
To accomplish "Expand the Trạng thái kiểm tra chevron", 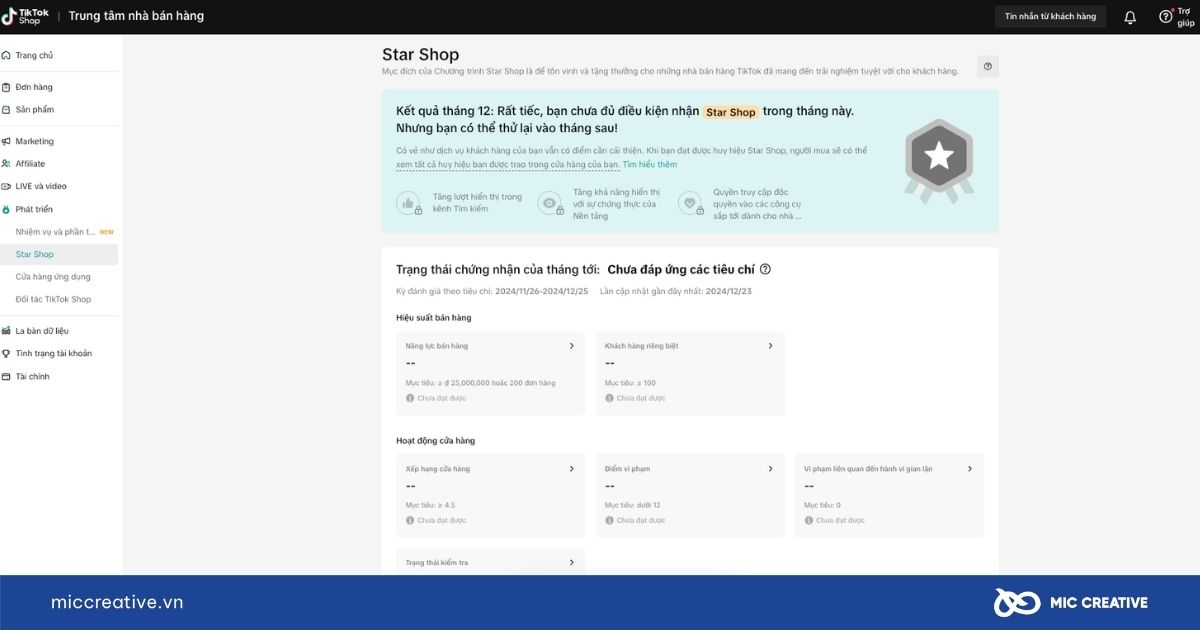I will click(x=572, y=562).
